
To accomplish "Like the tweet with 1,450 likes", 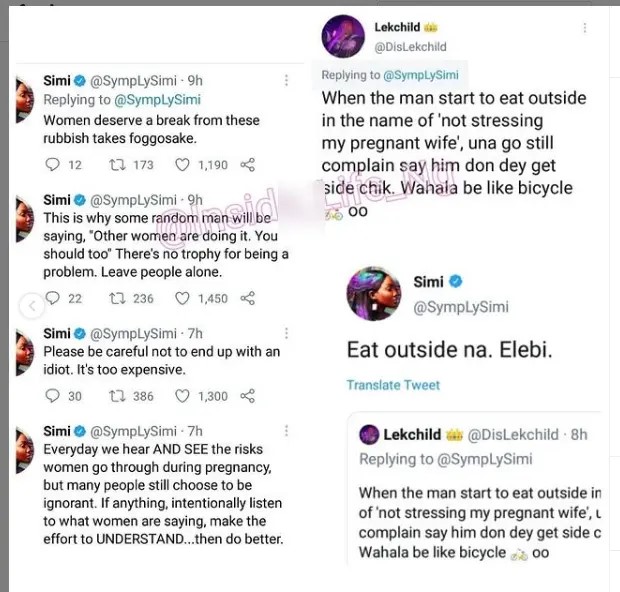I will tap(182, 298).
